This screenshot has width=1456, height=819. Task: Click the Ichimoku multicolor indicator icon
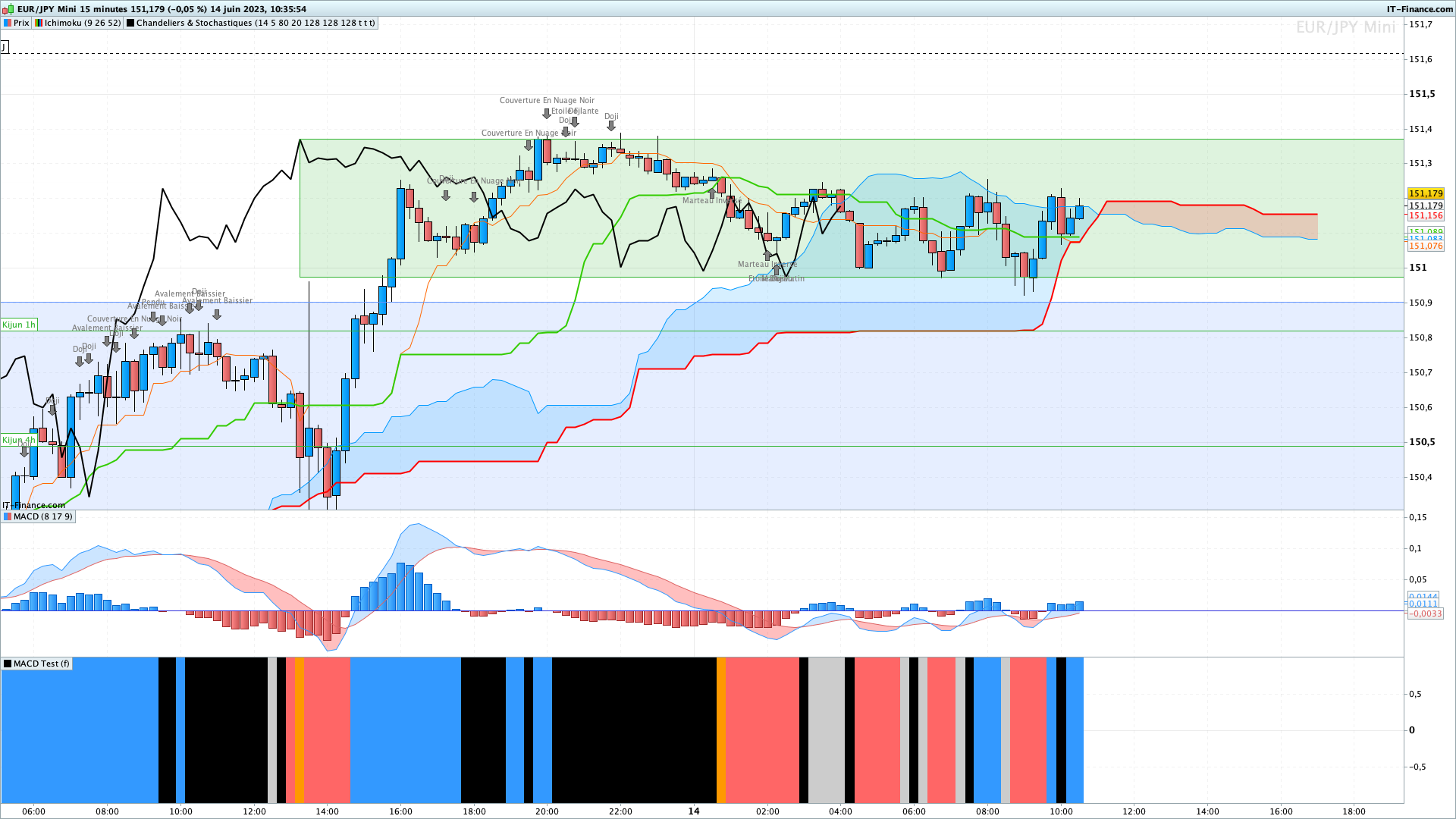coord(39,23)
